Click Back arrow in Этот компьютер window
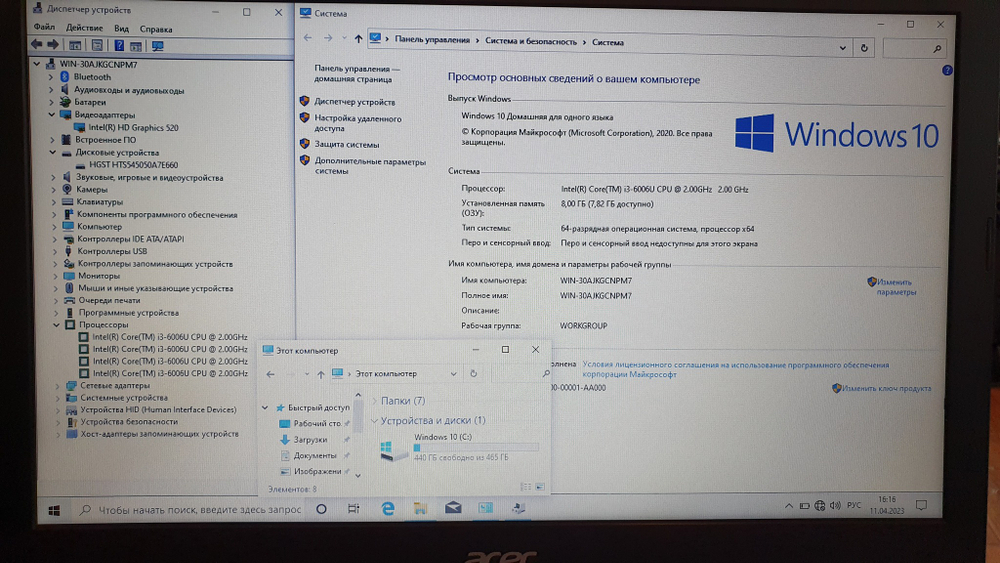Screen dimensions: 1000x563 [270, 374]
